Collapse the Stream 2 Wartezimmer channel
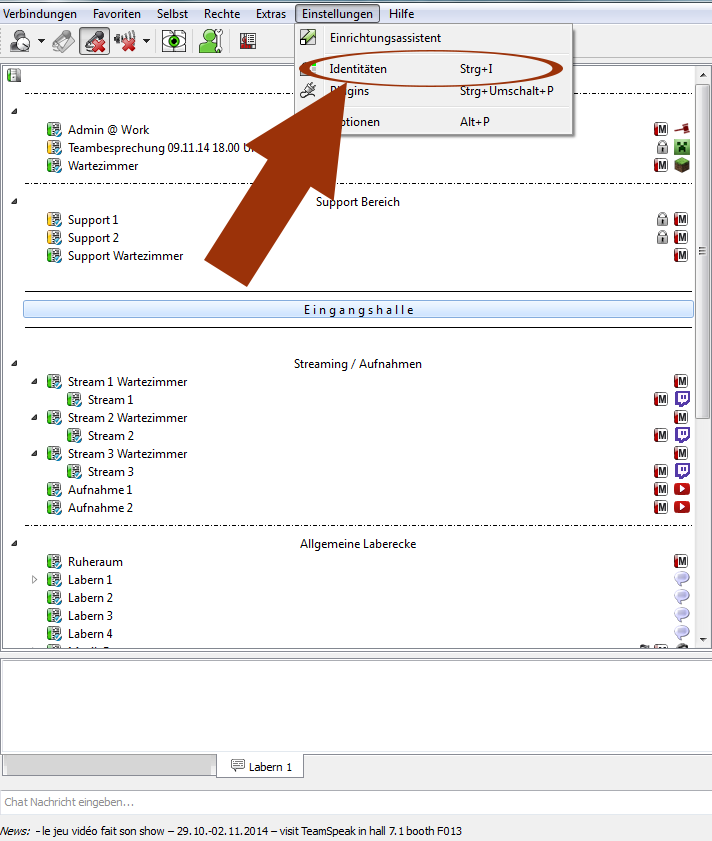 [x=34, y=417]
